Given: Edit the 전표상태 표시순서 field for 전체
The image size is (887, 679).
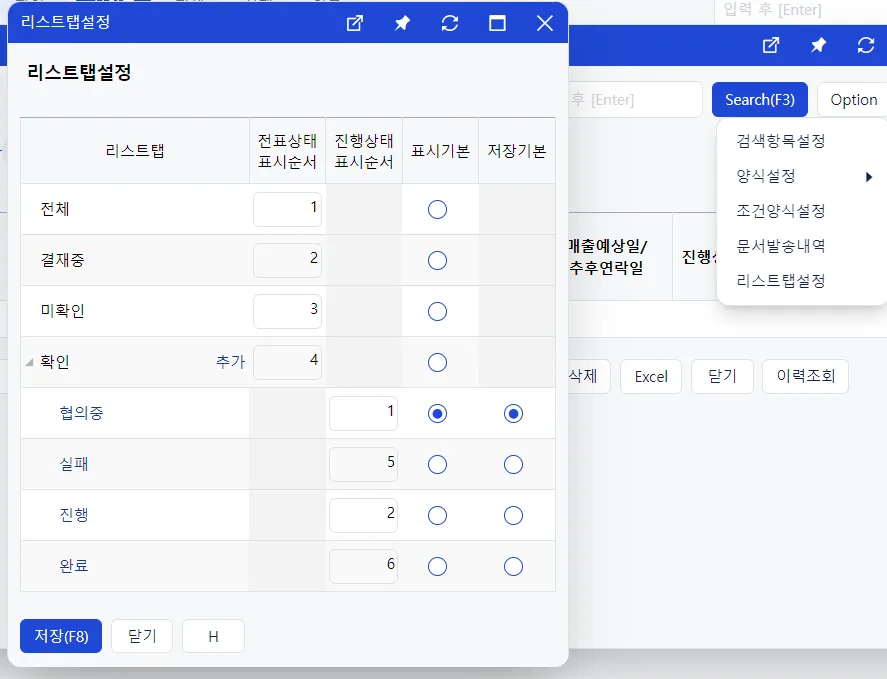Looking at the screenshot, I should [x=287, y=209].
